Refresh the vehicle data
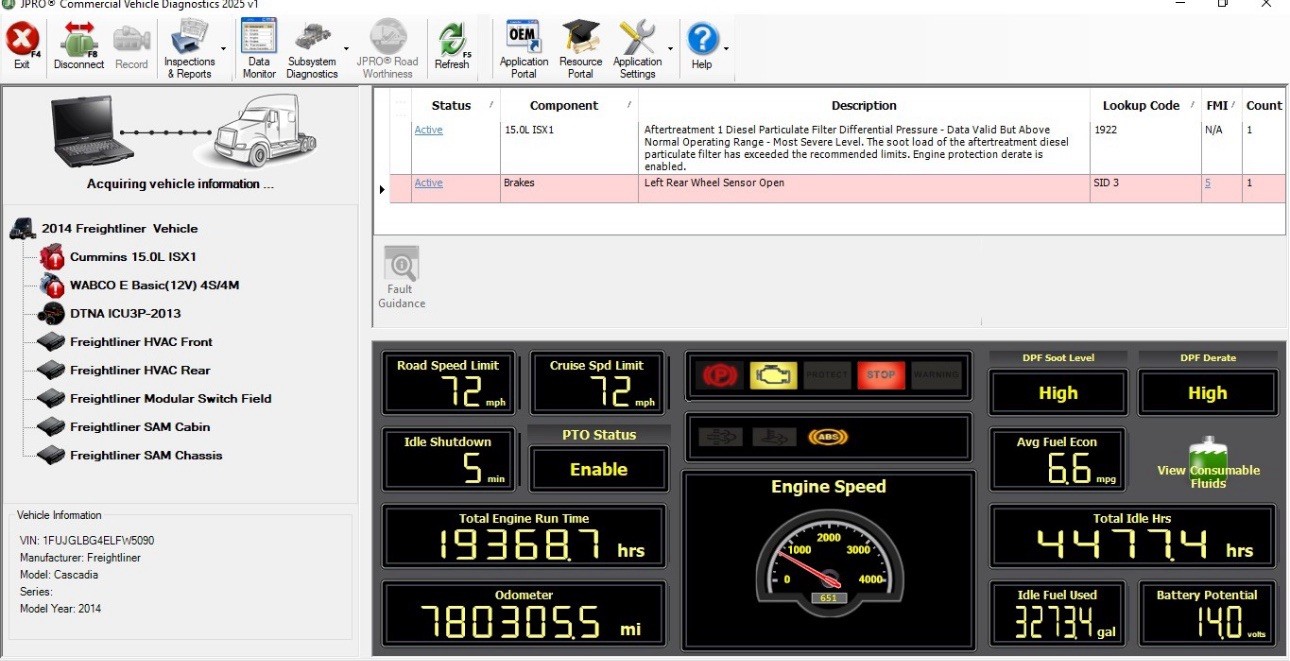Screen dimensions: 1290x661 point(451,47)
